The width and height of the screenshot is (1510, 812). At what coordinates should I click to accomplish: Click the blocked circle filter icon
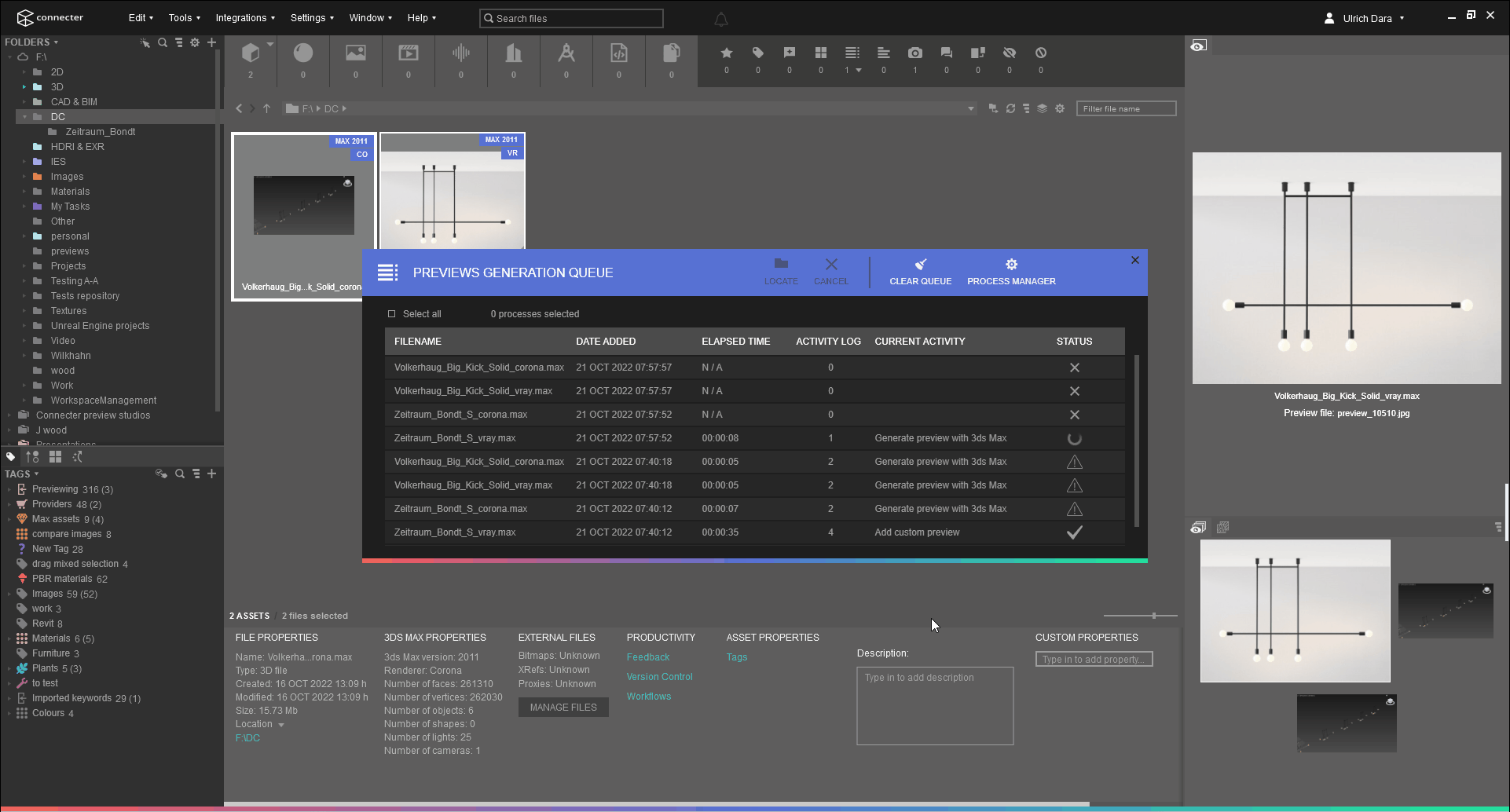pyautogui.click(x=1041, y=53)
